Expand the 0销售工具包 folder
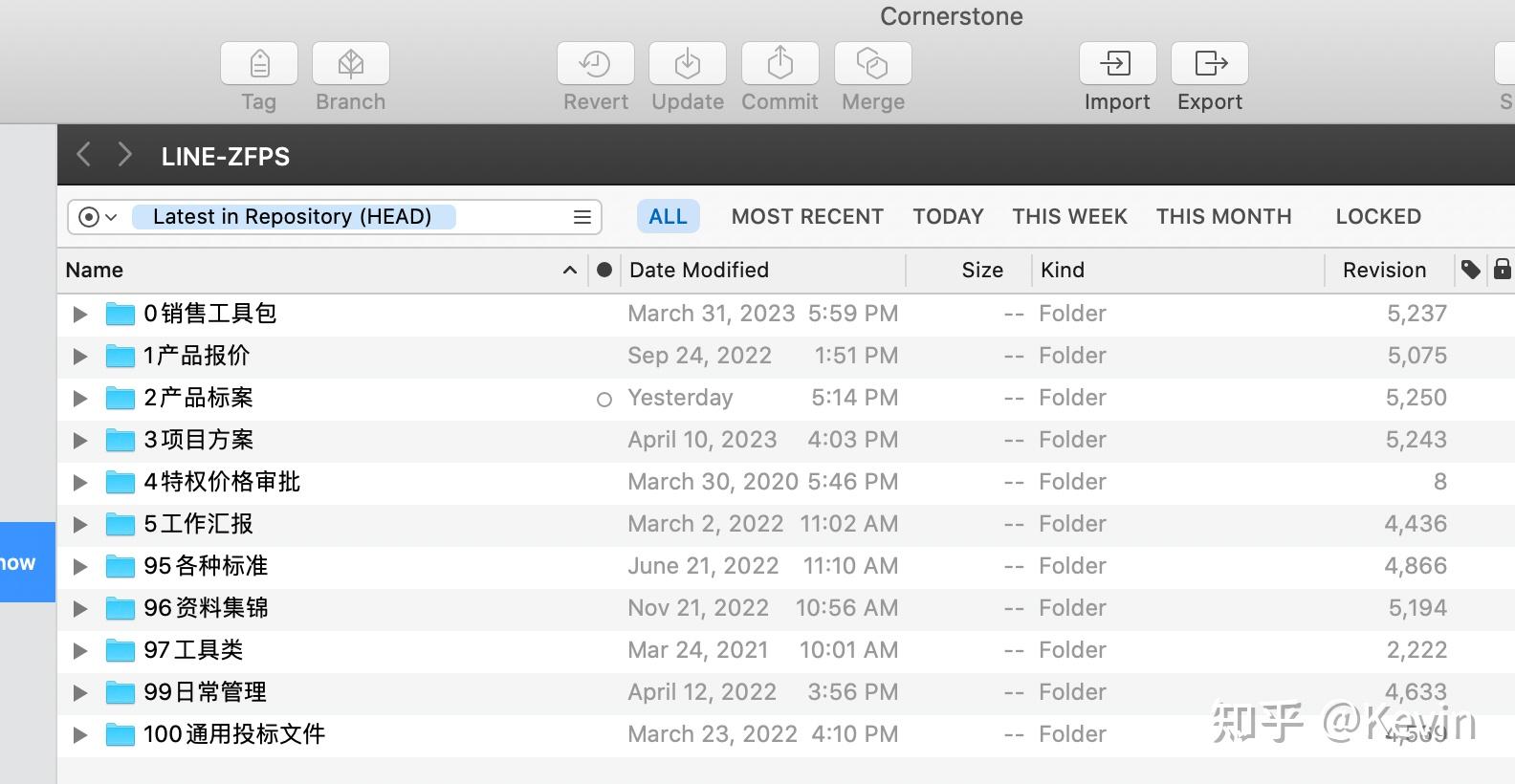The height and width of the screenshot is (784, 1515). click(x=80, y=314)
